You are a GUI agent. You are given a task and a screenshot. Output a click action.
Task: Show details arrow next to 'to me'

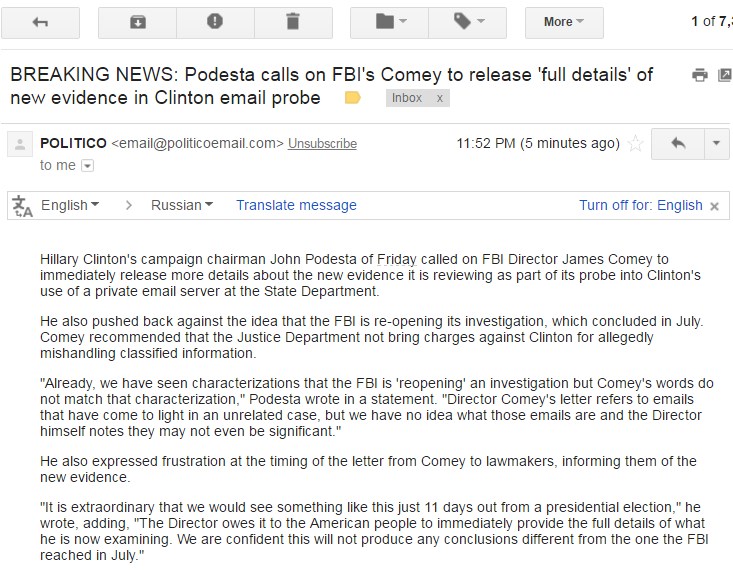pyautogui.click(x=87, y=166)
